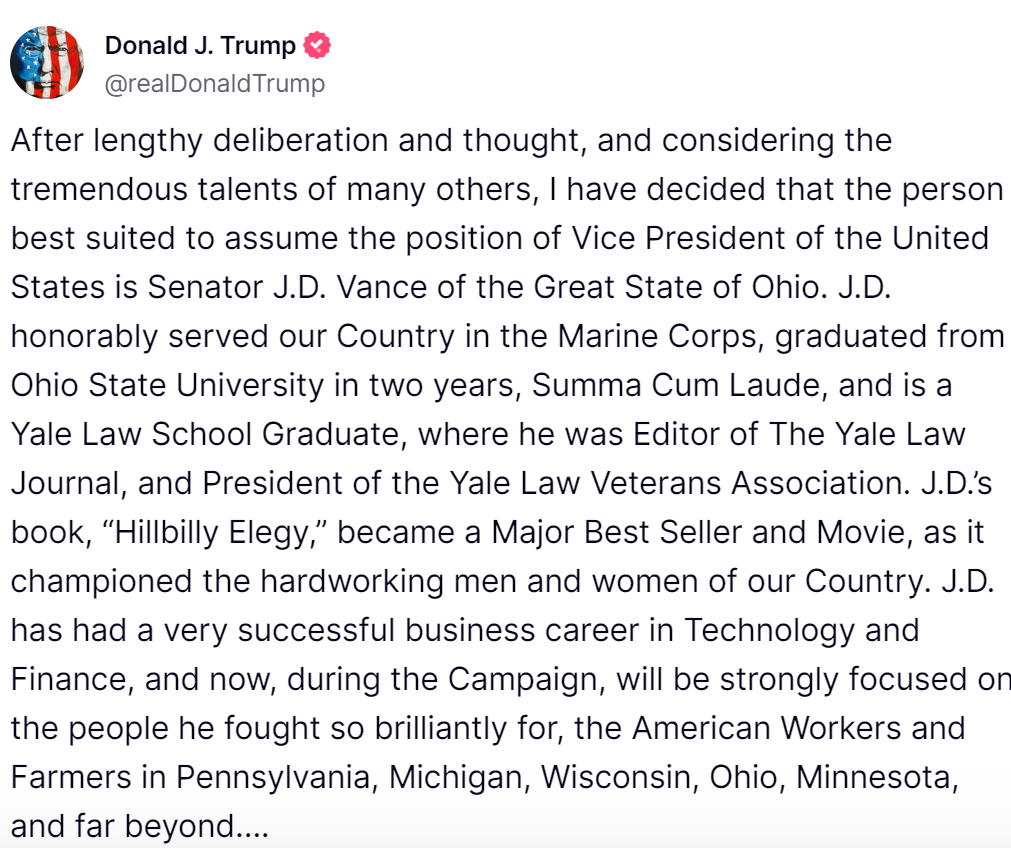Click "and far beyond...." ending line

coord(139,827)
